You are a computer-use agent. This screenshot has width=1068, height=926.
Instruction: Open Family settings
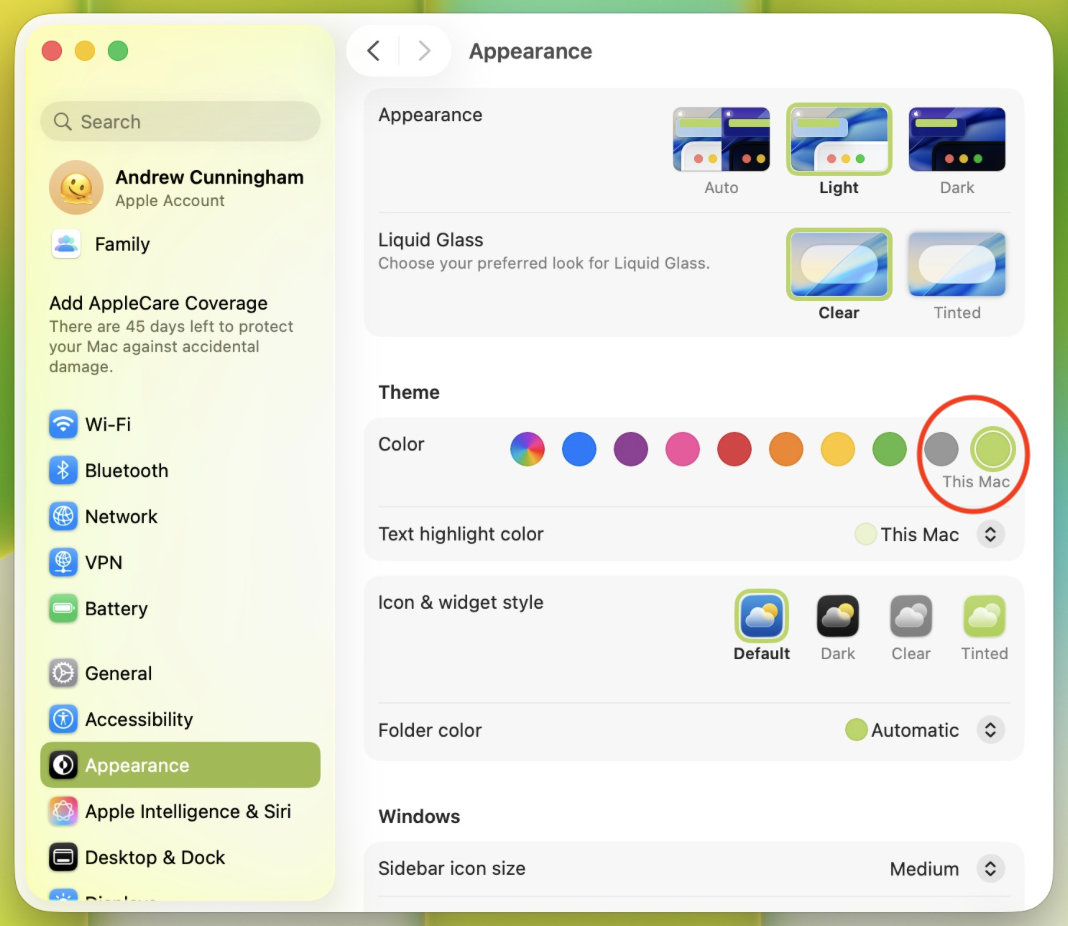click(x=180, y=244)
